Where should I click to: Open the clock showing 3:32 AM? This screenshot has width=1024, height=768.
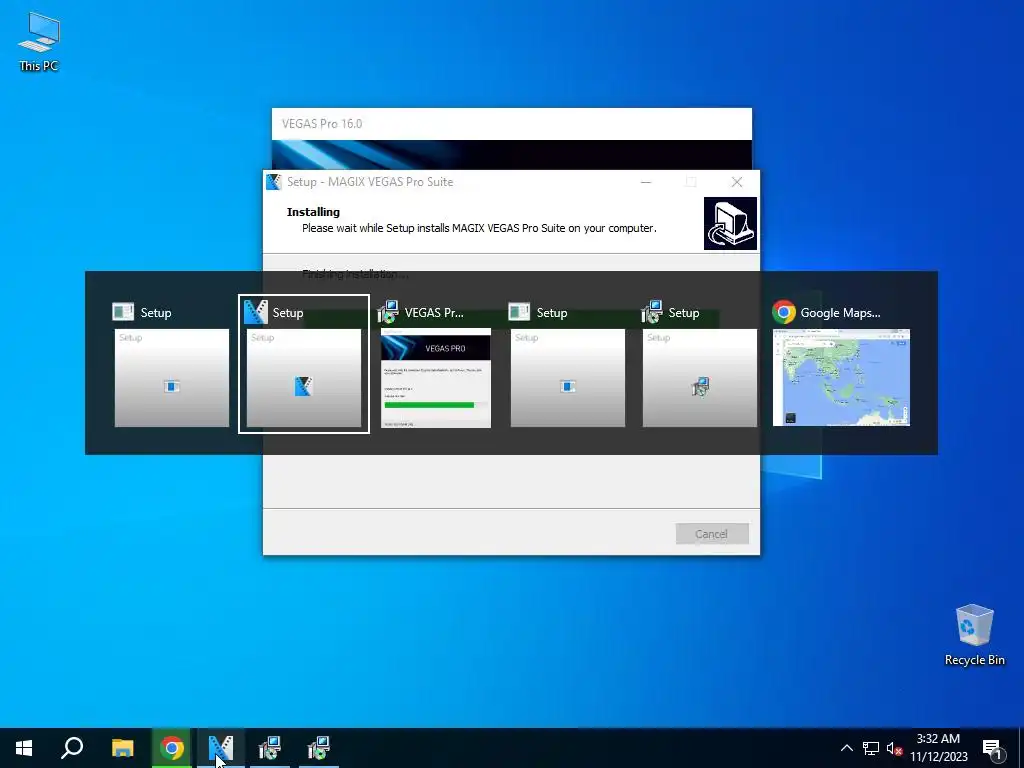click(938, 748)
